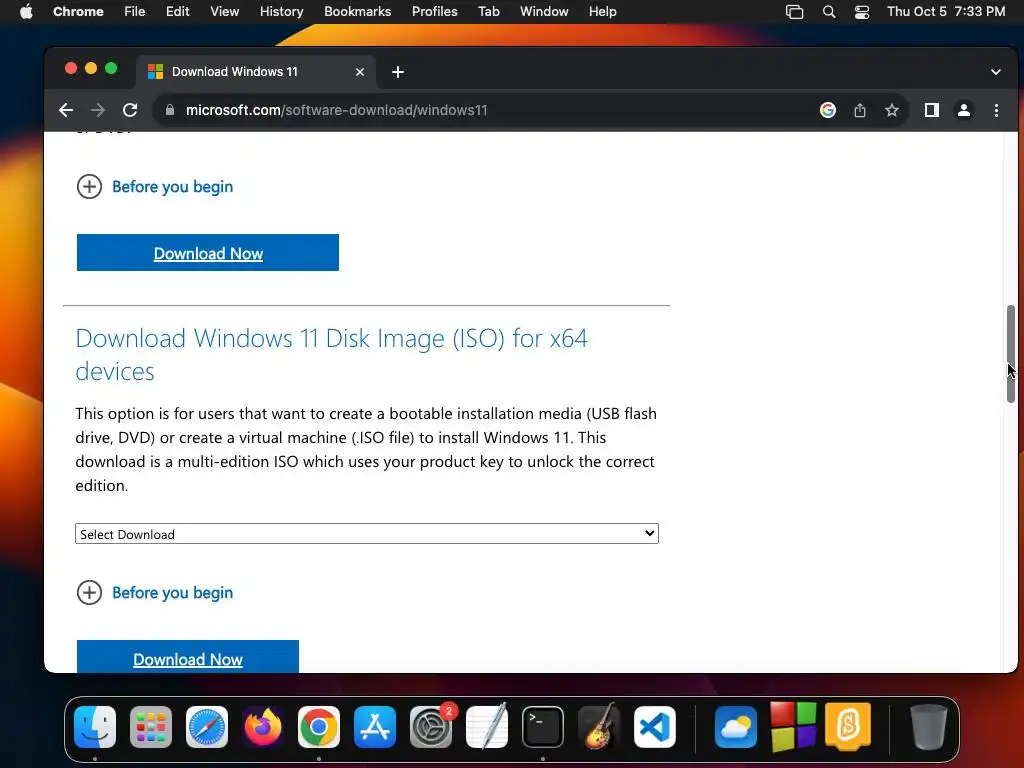Click the browser forward arrow
Screen dimensions: 1024x768
tap(98, 110)
